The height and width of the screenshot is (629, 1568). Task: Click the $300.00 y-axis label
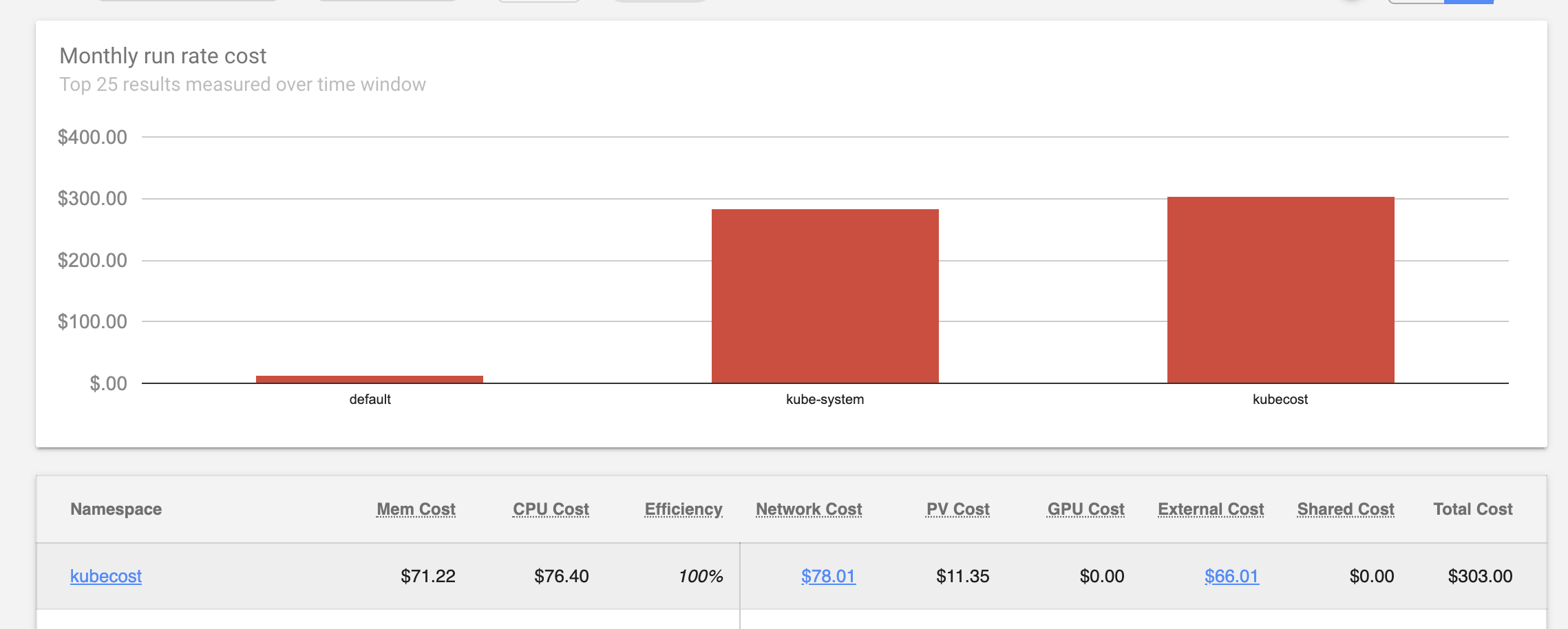(92, 199)
